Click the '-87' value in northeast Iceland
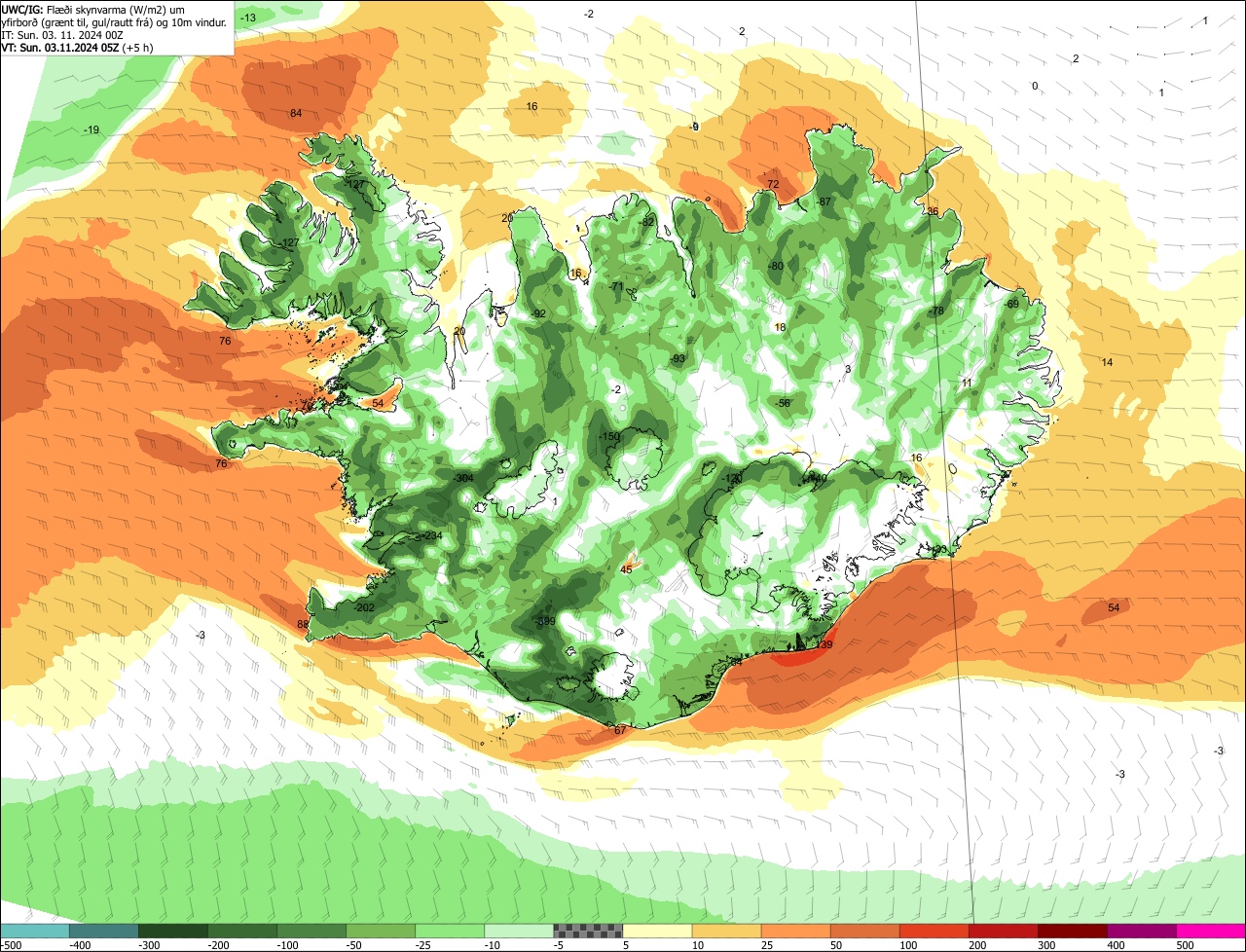 coord(825,201)
